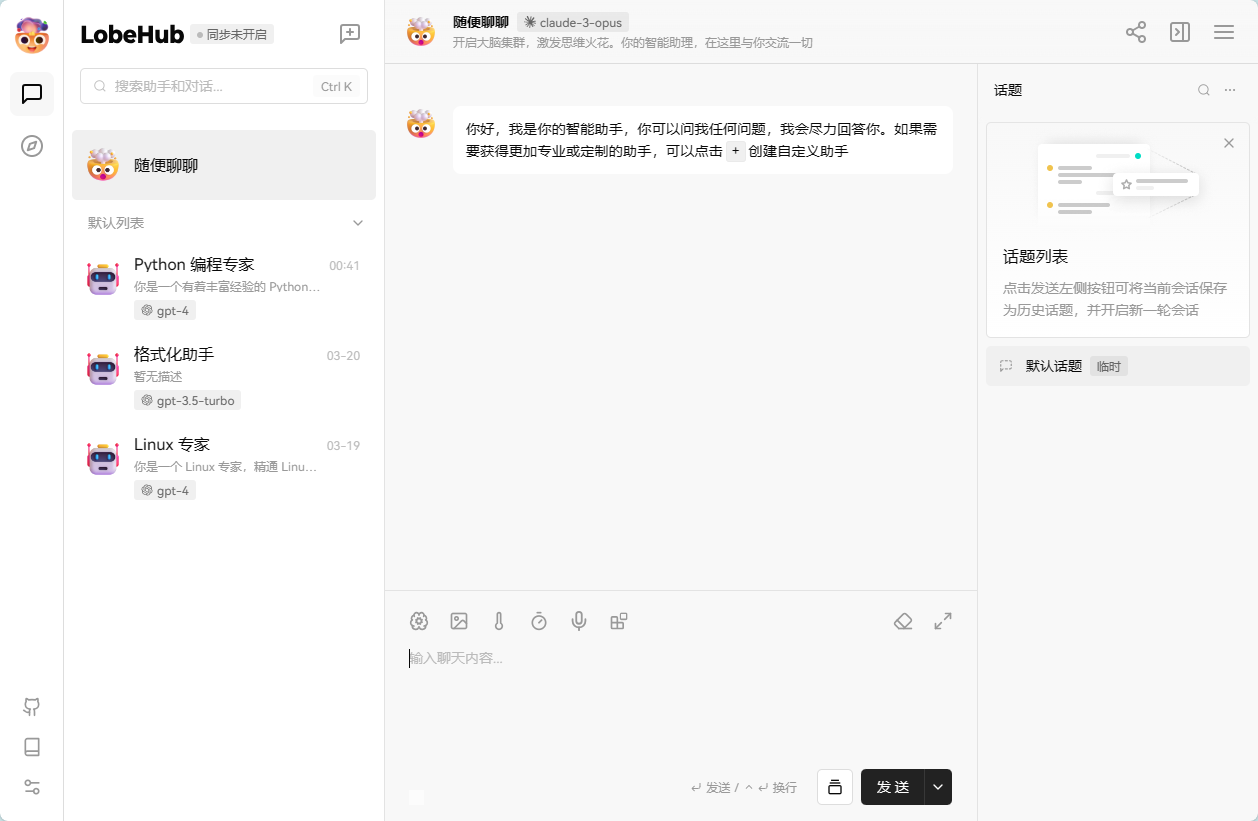This screenshot has height=821, width=1258.
Task: Toggle the topic panel sidebar visibility
Action: [1180, 32]
